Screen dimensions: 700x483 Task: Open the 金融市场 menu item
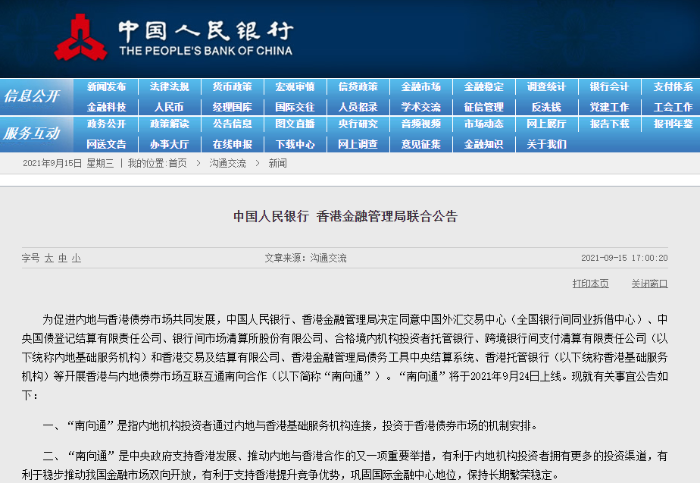point(421,87)
